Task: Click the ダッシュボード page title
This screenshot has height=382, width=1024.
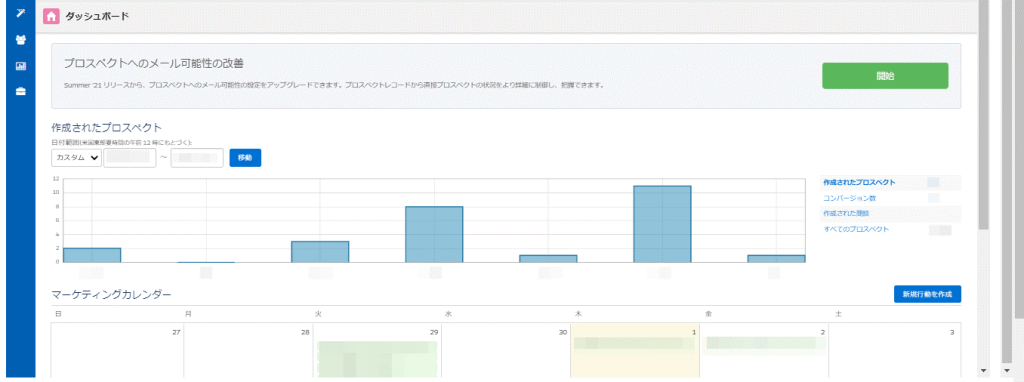Action: (97, 16)
